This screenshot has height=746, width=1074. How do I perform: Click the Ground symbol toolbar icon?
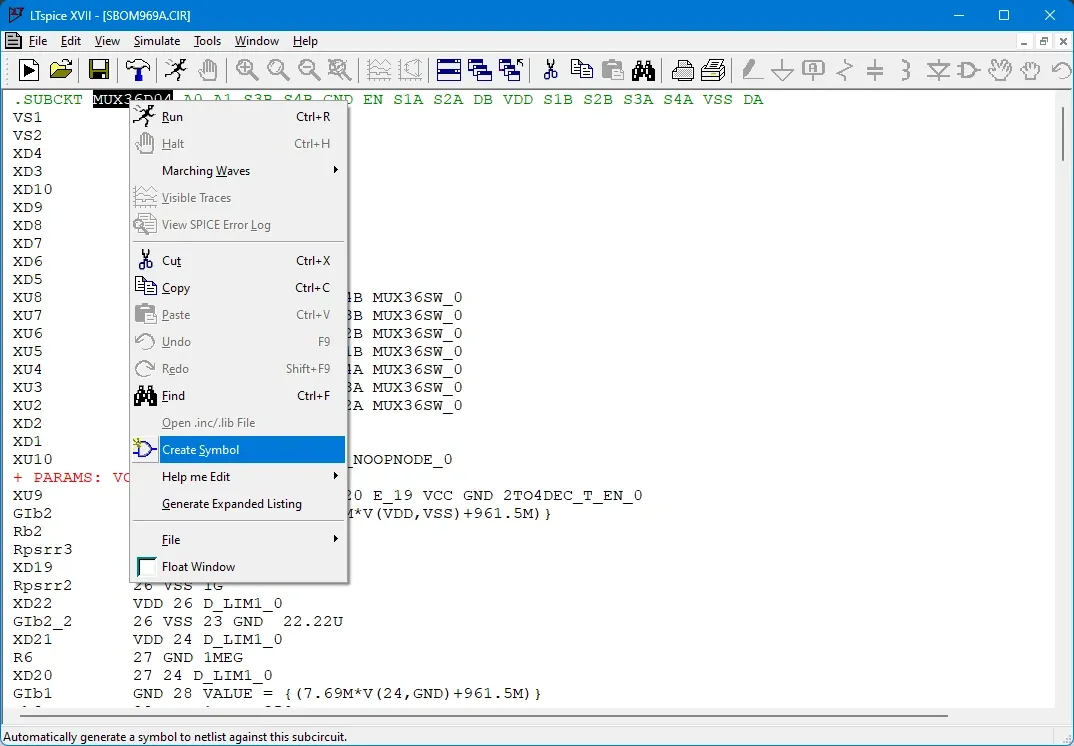782,70
